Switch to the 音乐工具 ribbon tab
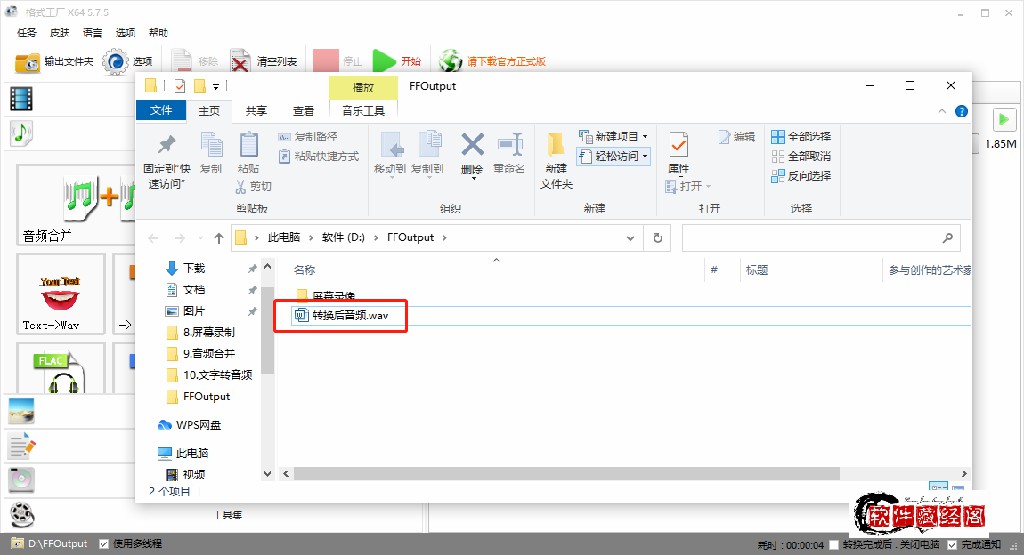This screenshot has width=1024, height=555. [363, 111]
